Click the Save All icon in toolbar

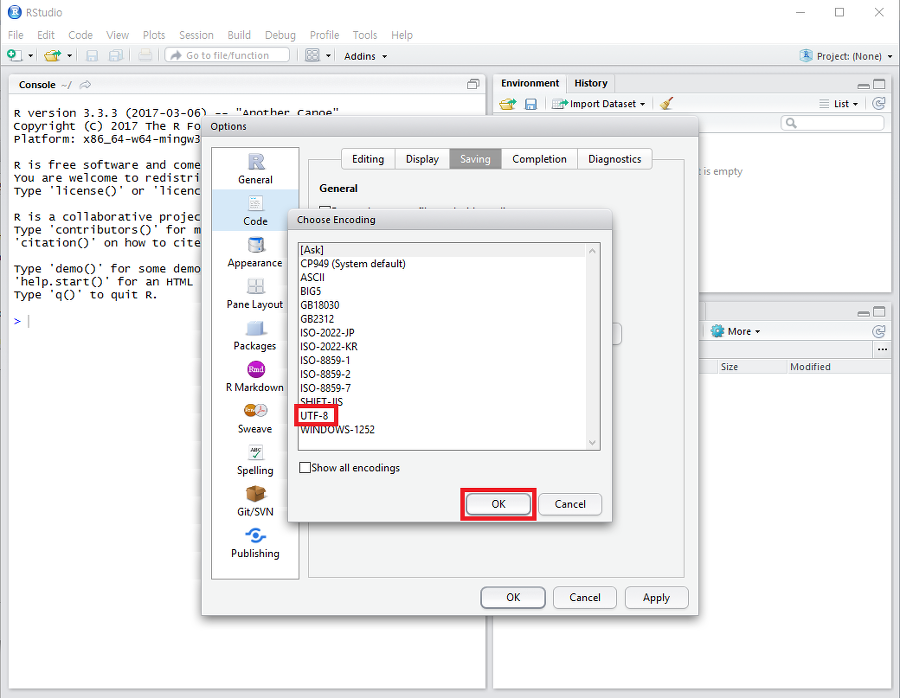click(116, 55)
